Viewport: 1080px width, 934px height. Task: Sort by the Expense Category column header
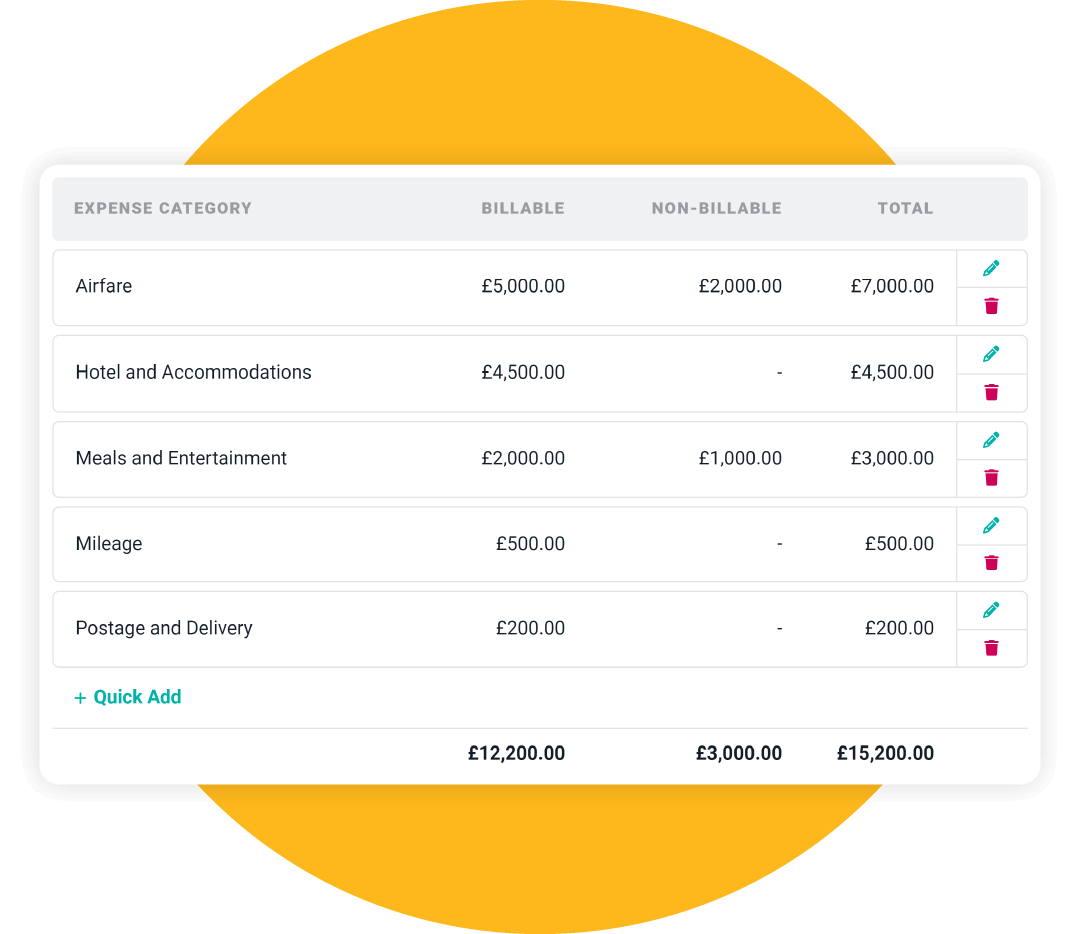(x=163, y=208)
